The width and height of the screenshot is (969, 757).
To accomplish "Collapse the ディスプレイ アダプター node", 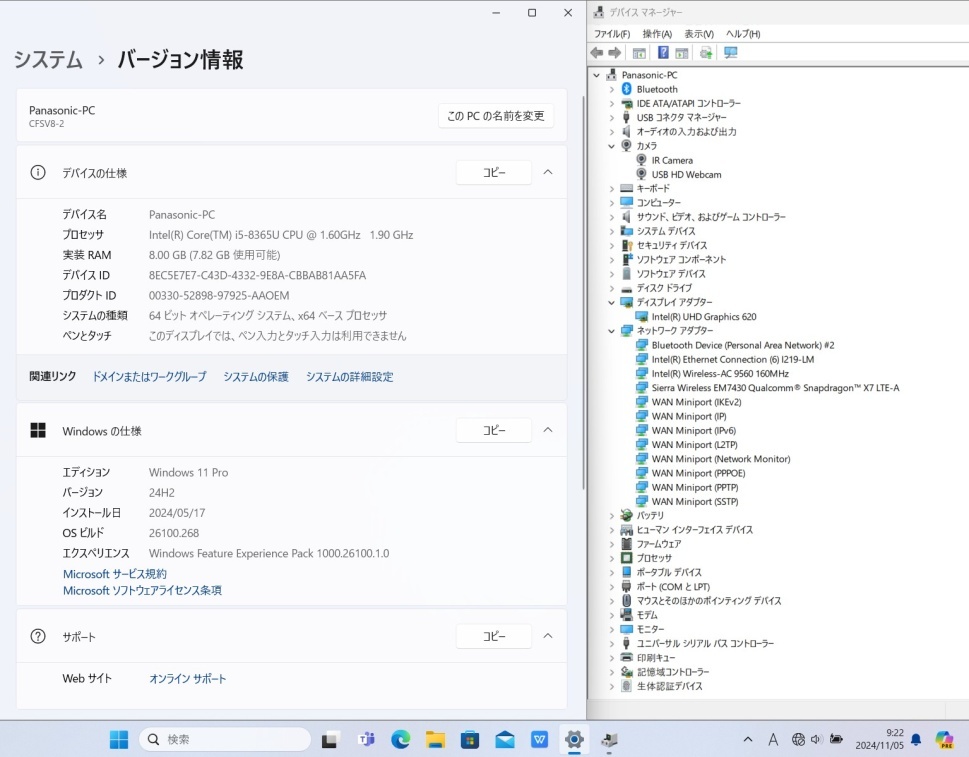I will pos(612,302).
